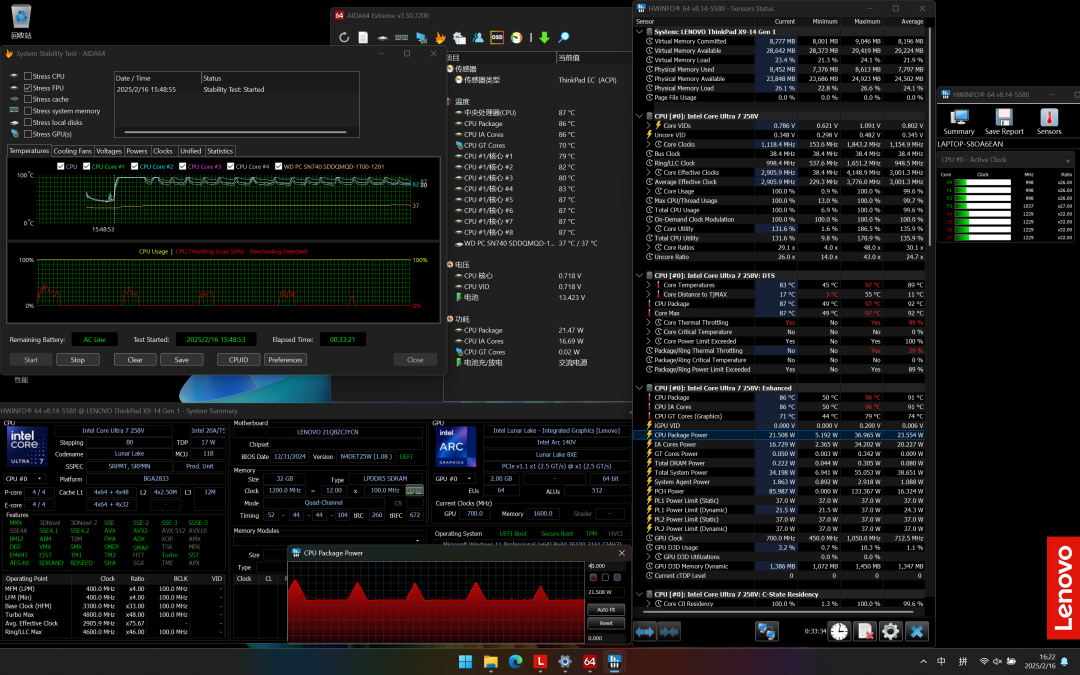Toggle the CPU Core #3 graph checkbox
This screenshot has height=675, width=1080.
coord(183,166)
